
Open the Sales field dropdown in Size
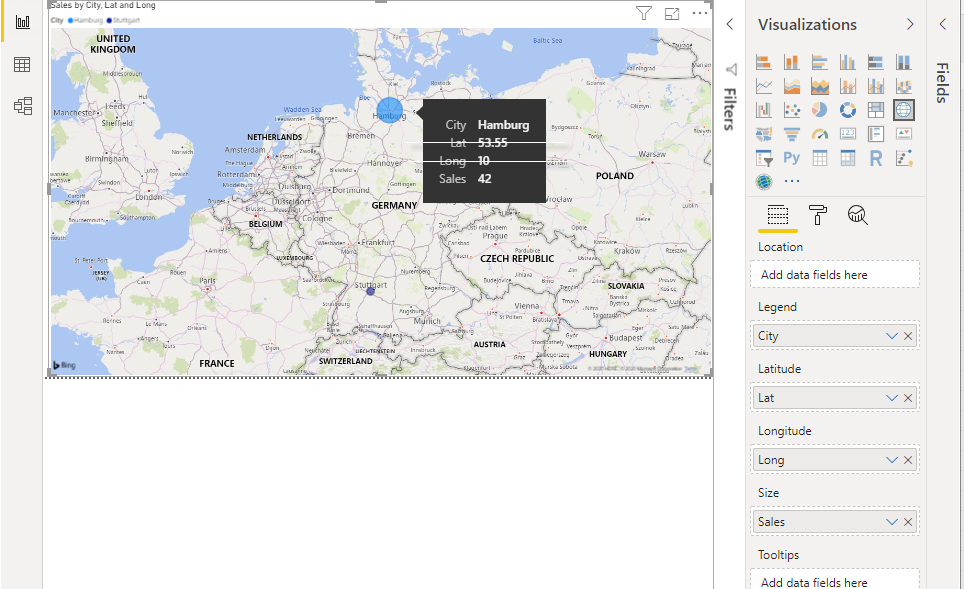click(891, 521)
